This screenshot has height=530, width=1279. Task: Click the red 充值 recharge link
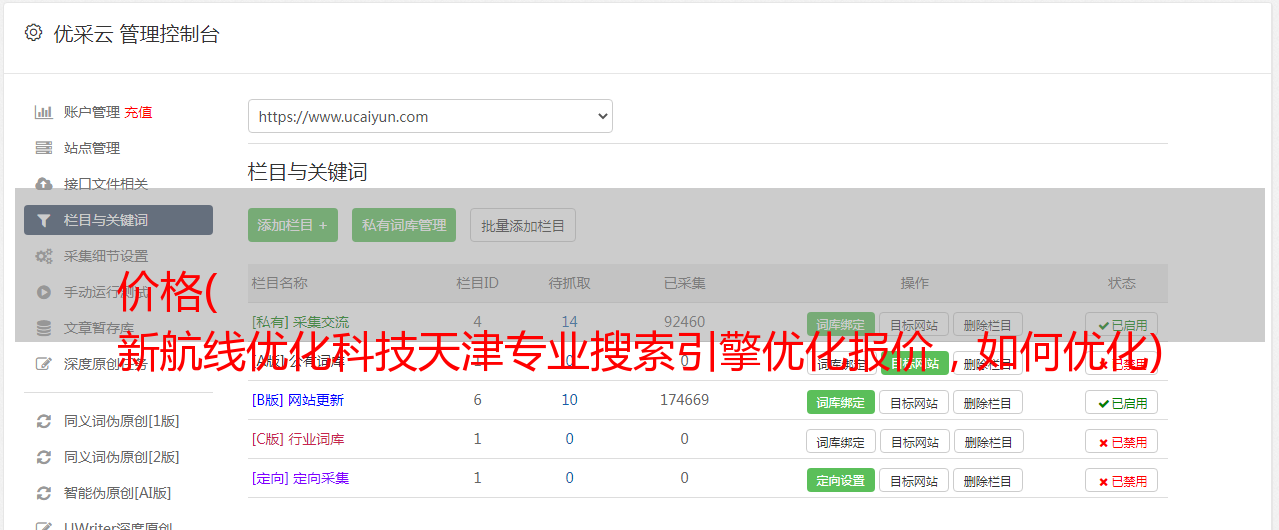coord(139,112)
